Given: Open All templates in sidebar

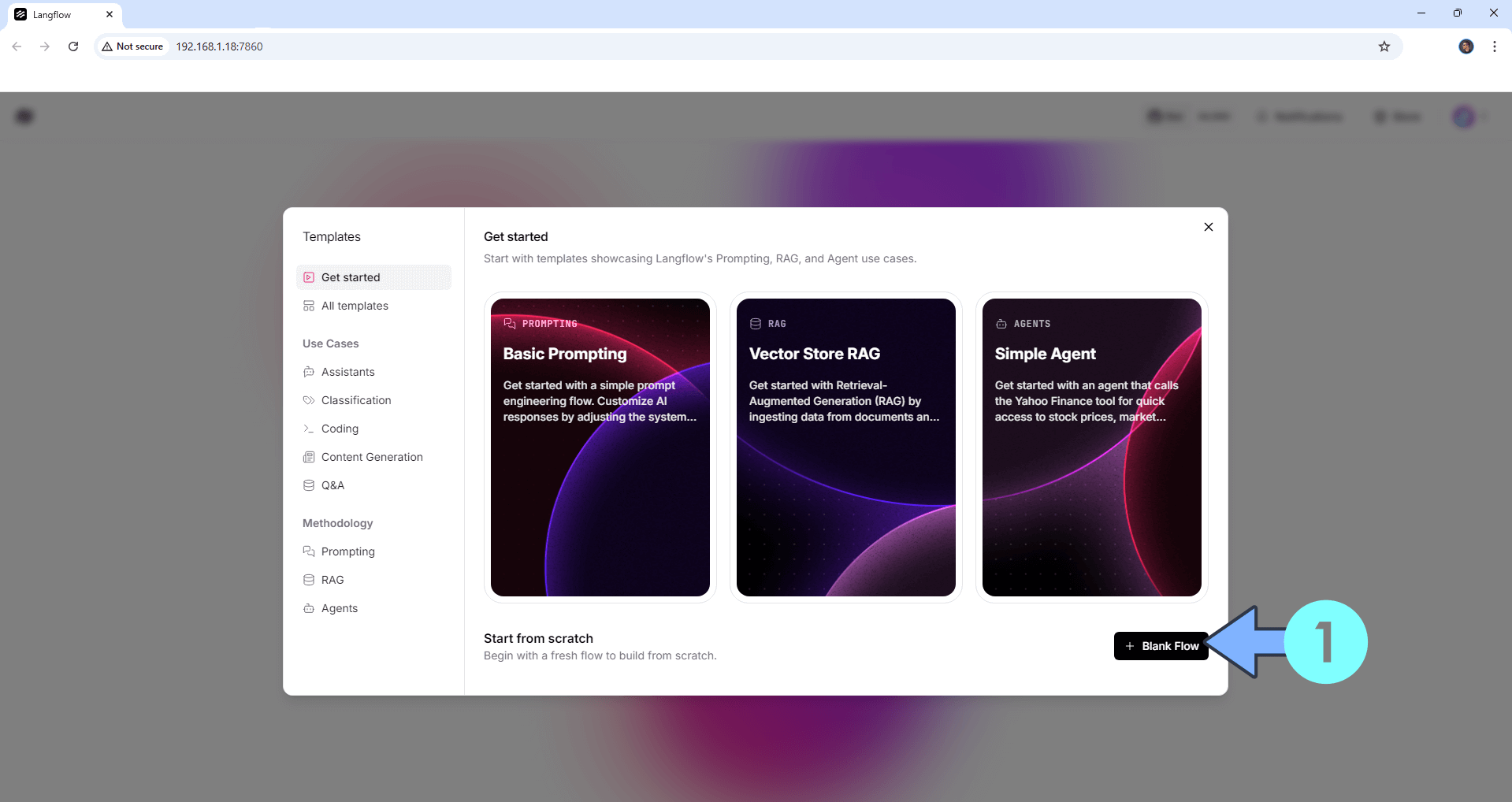Looking at the screenshot, I should [x=373, y=306].
